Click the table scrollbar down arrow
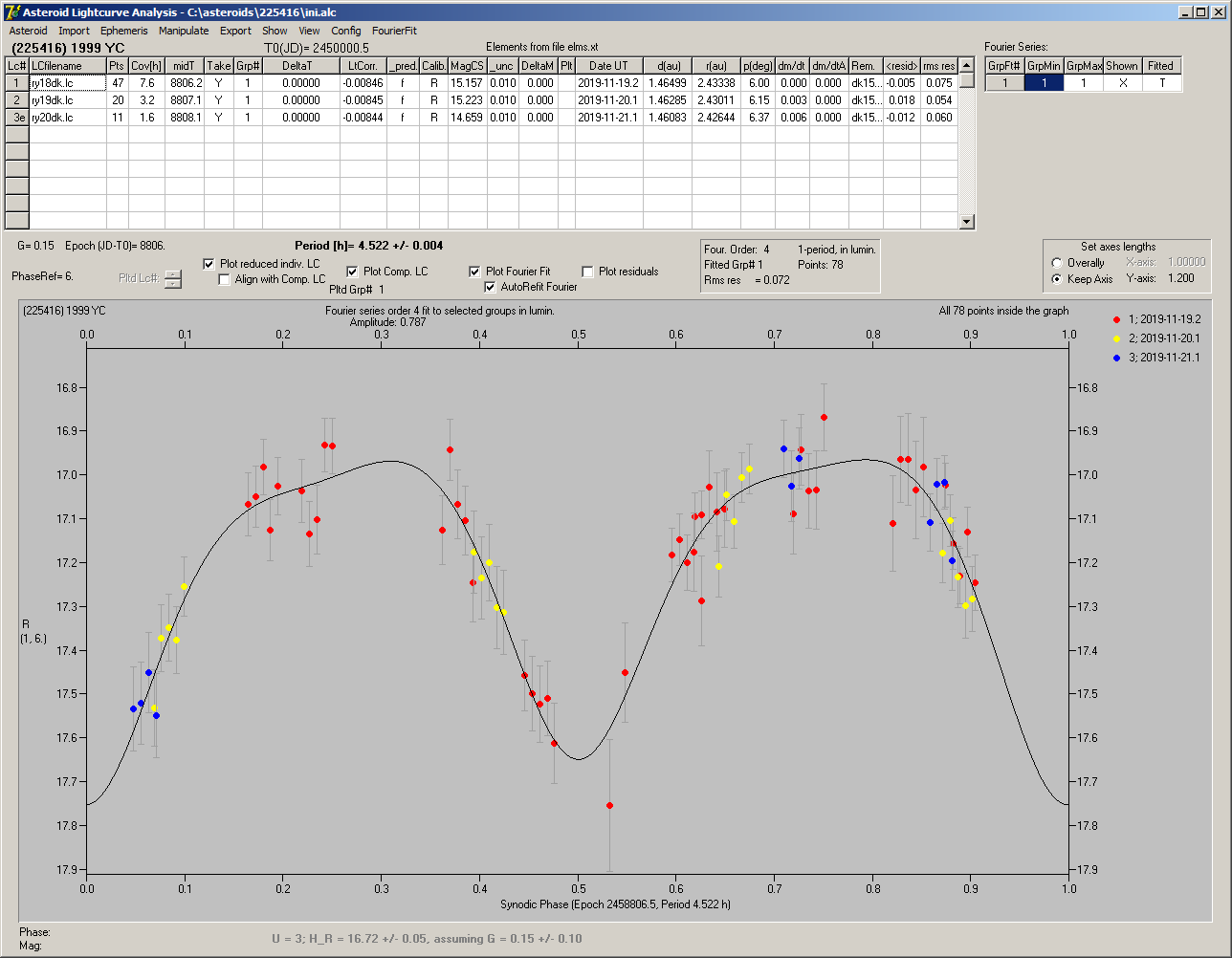The image size is (1232, 958). [967, 222]
